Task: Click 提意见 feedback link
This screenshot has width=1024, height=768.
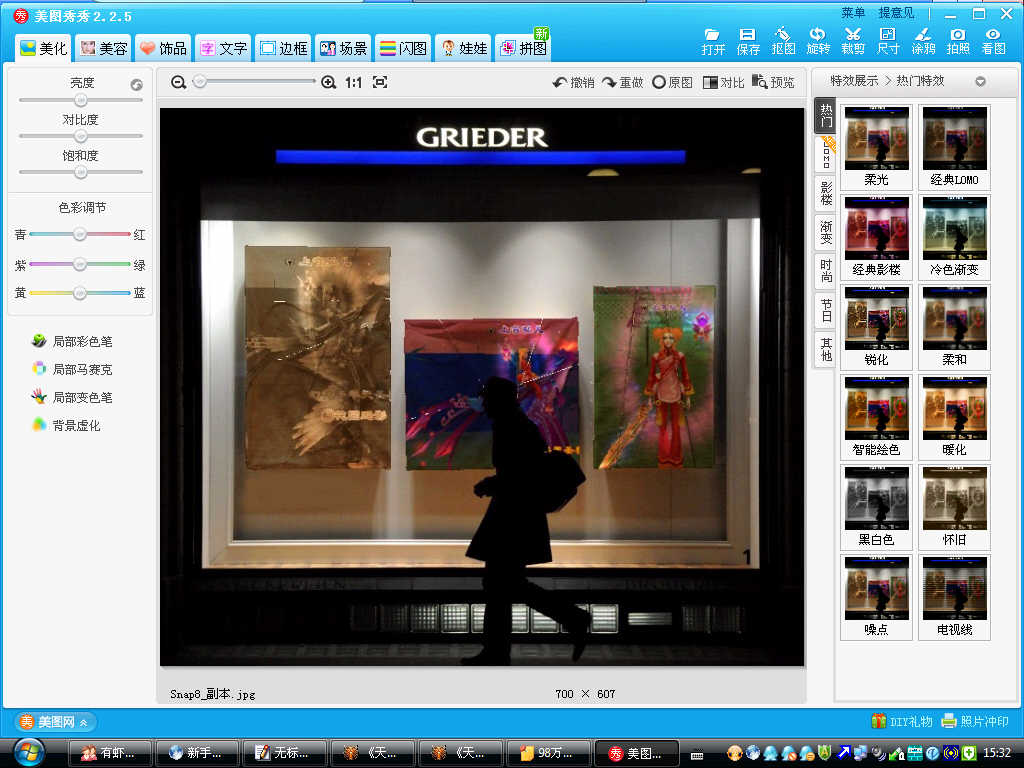Action: coord(896,12)
